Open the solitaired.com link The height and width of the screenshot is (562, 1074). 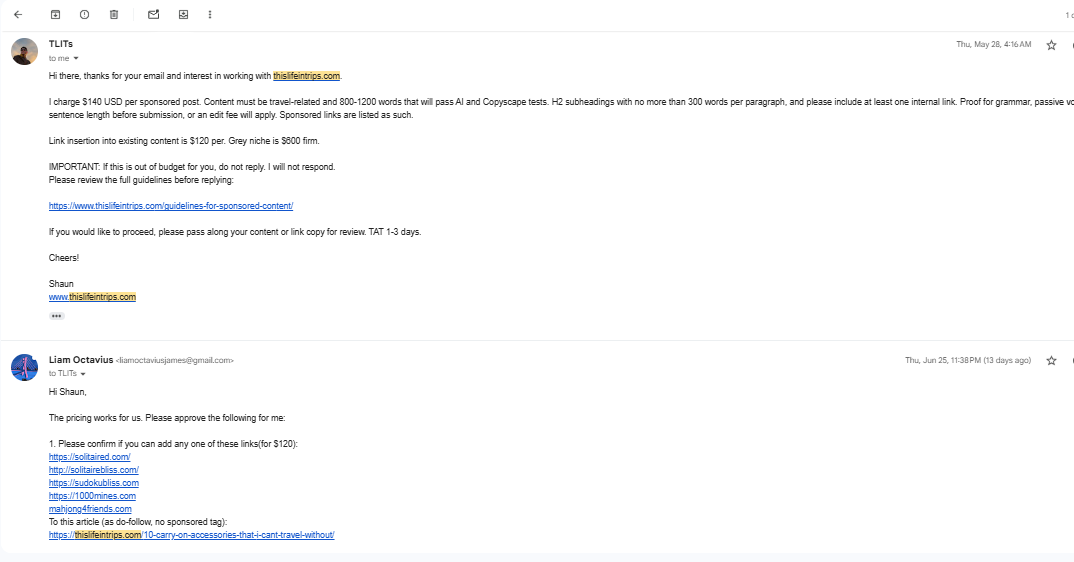[90, 456]
